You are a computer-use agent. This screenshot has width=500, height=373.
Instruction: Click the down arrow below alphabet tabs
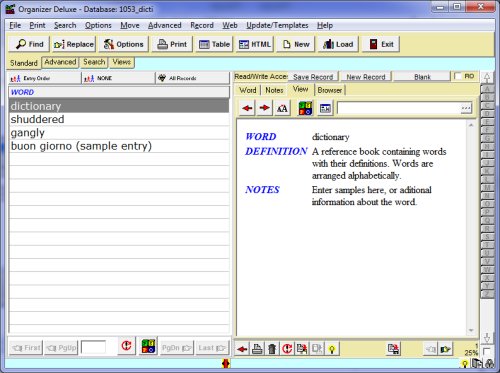487,338
